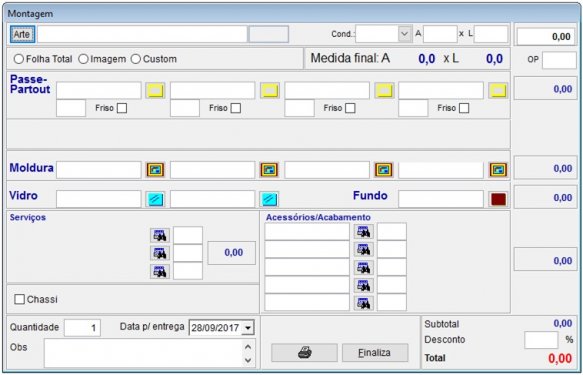Click the Fundo text input field

[441, 199]
